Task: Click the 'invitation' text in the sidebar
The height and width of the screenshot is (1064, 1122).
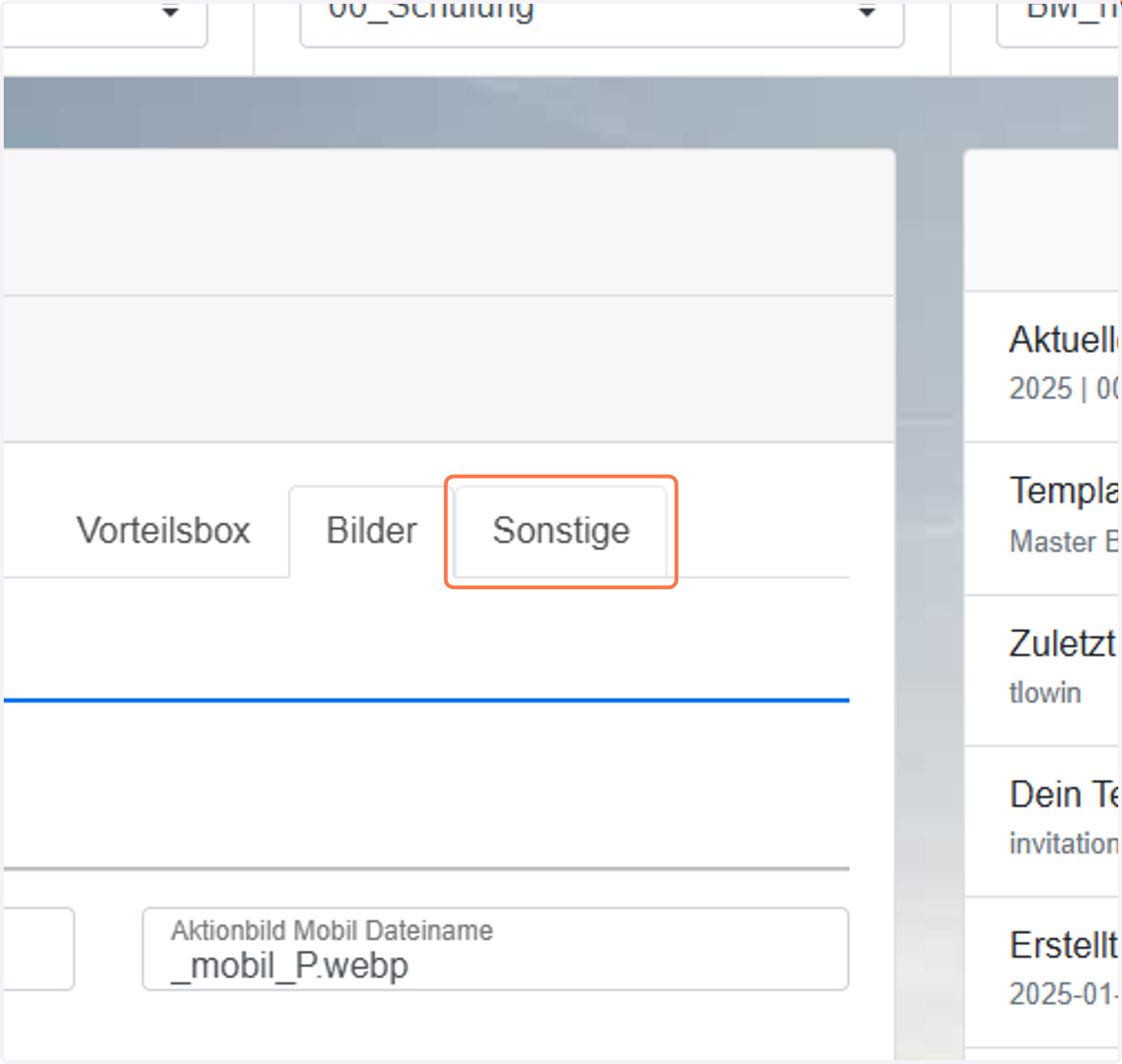Action: tap(1063, 843)
